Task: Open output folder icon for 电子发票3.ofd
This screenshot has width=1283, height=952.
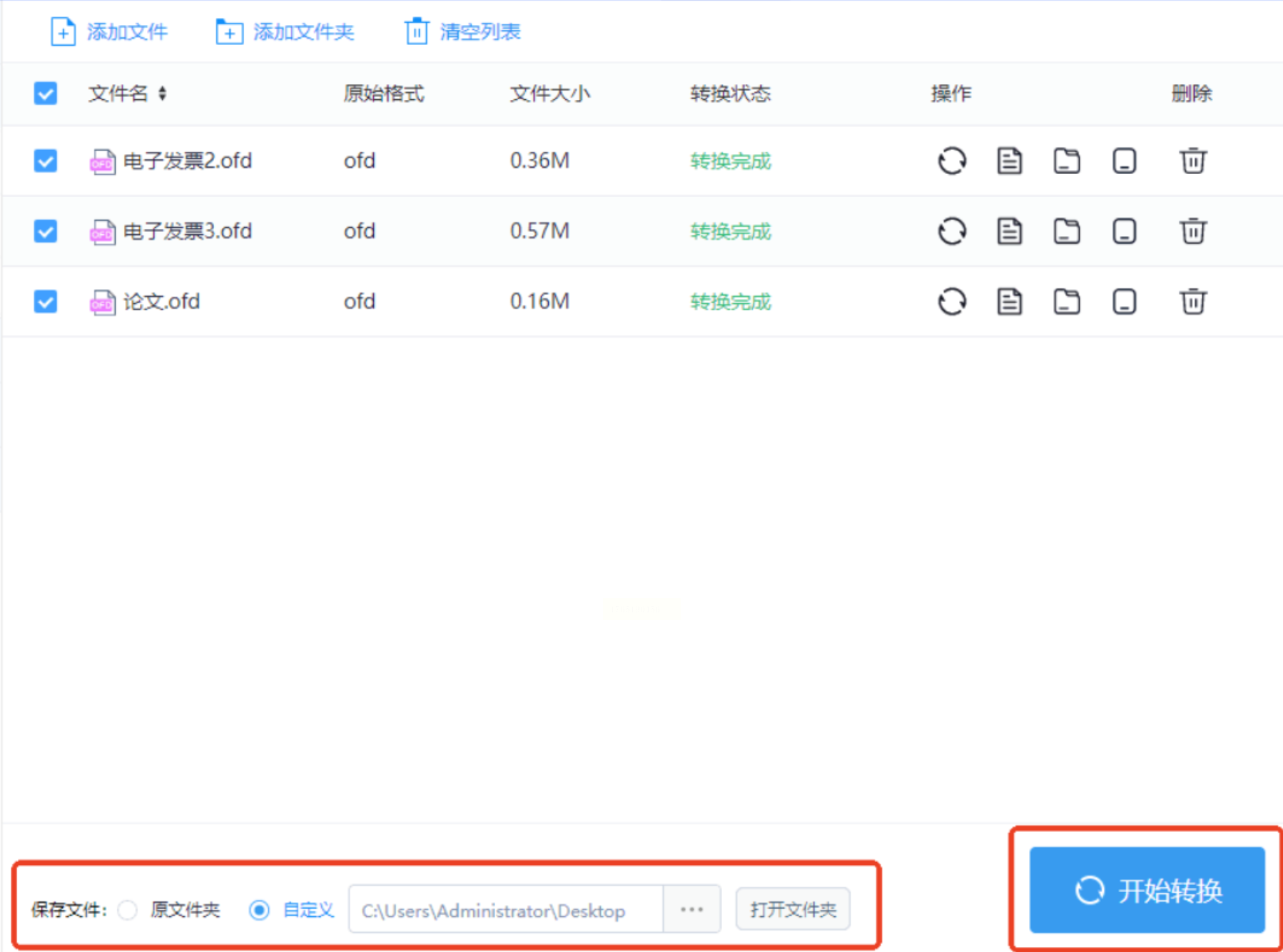Action: pos(1066,231)
